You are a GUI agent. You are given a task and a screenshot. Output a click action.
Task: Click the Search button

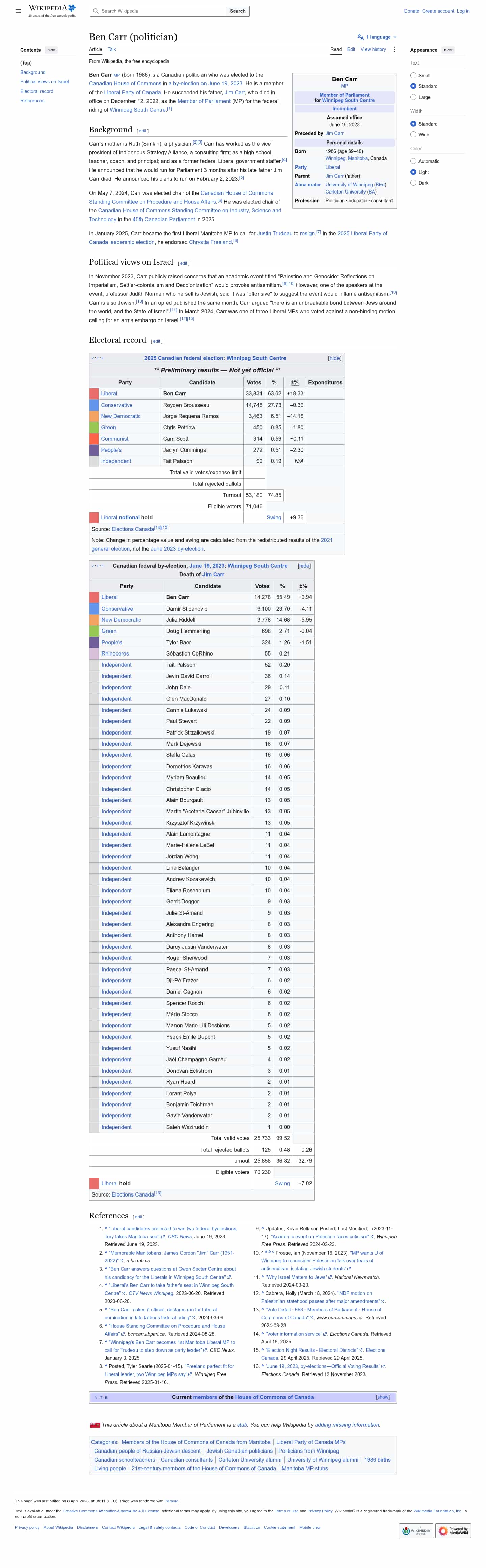(x=238, y=11)
